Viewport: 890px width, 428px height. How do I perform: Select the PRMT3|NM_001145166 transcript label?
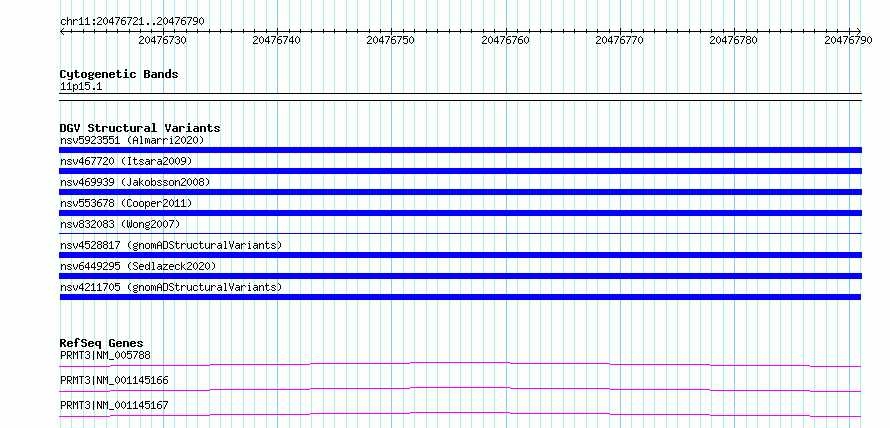click(114, 380)
